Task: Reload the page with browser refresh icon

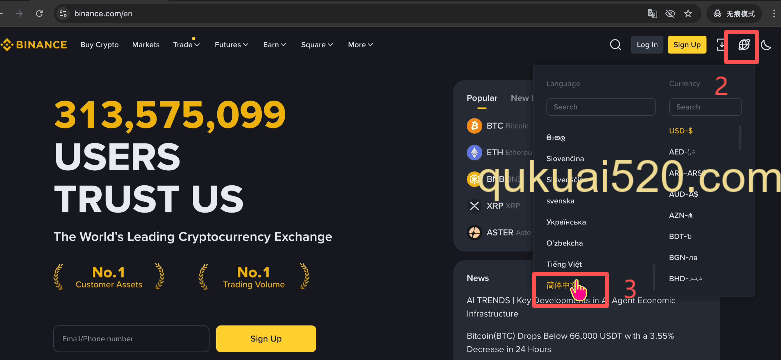Action: coord(39,13)
